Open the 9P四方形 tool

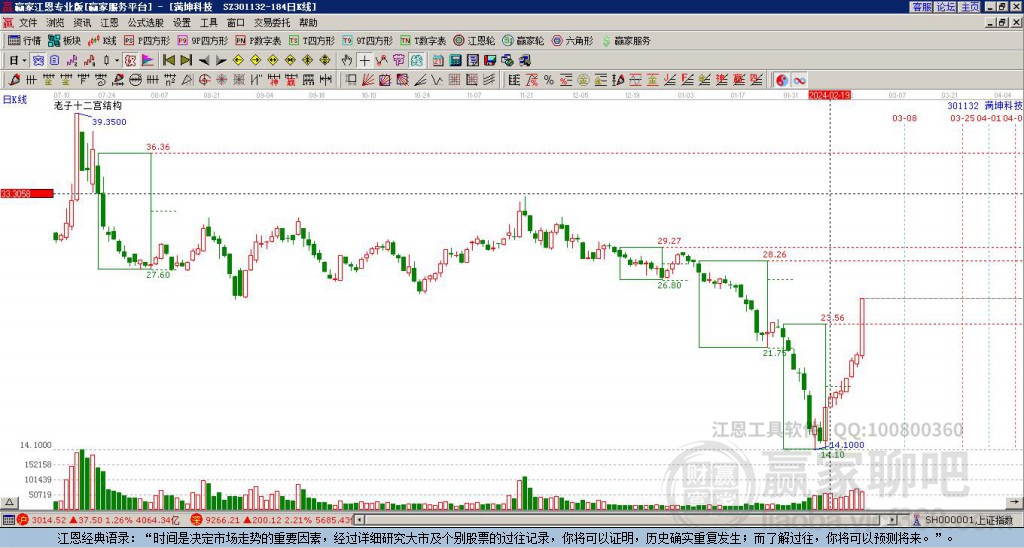[x=203, y=40]
